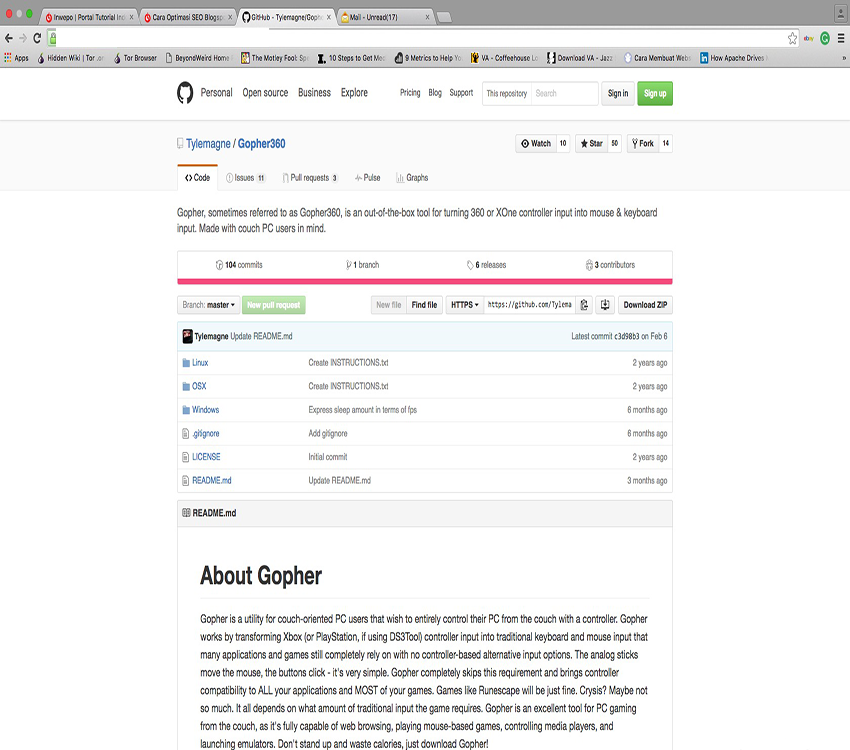Open the Business navigation item
This screenshot has width=850, height=750.
[x=314, y=93]
